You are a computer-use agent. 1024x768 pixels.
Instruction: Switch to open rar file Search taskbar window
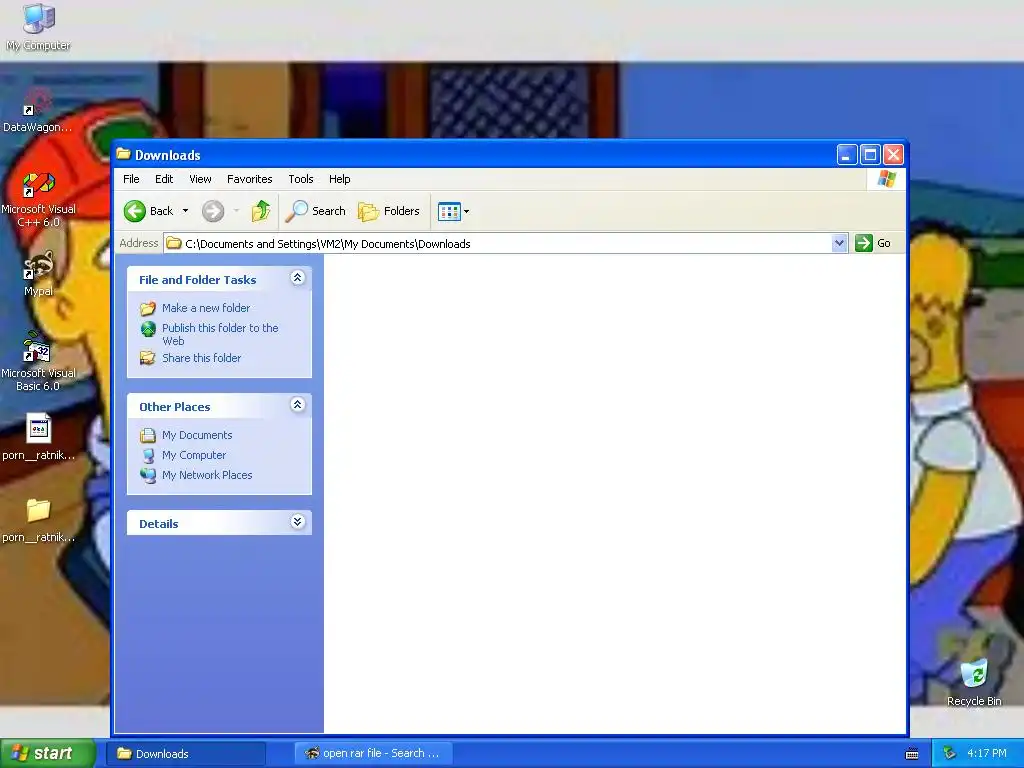tap(373, 754)
